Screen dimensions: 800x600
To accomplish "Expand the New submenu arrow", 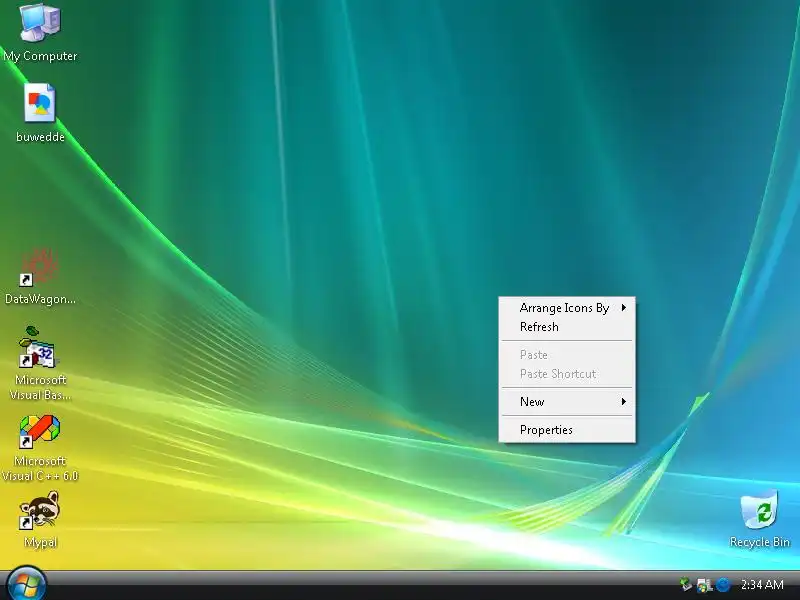I will click(x=623, y=402).
